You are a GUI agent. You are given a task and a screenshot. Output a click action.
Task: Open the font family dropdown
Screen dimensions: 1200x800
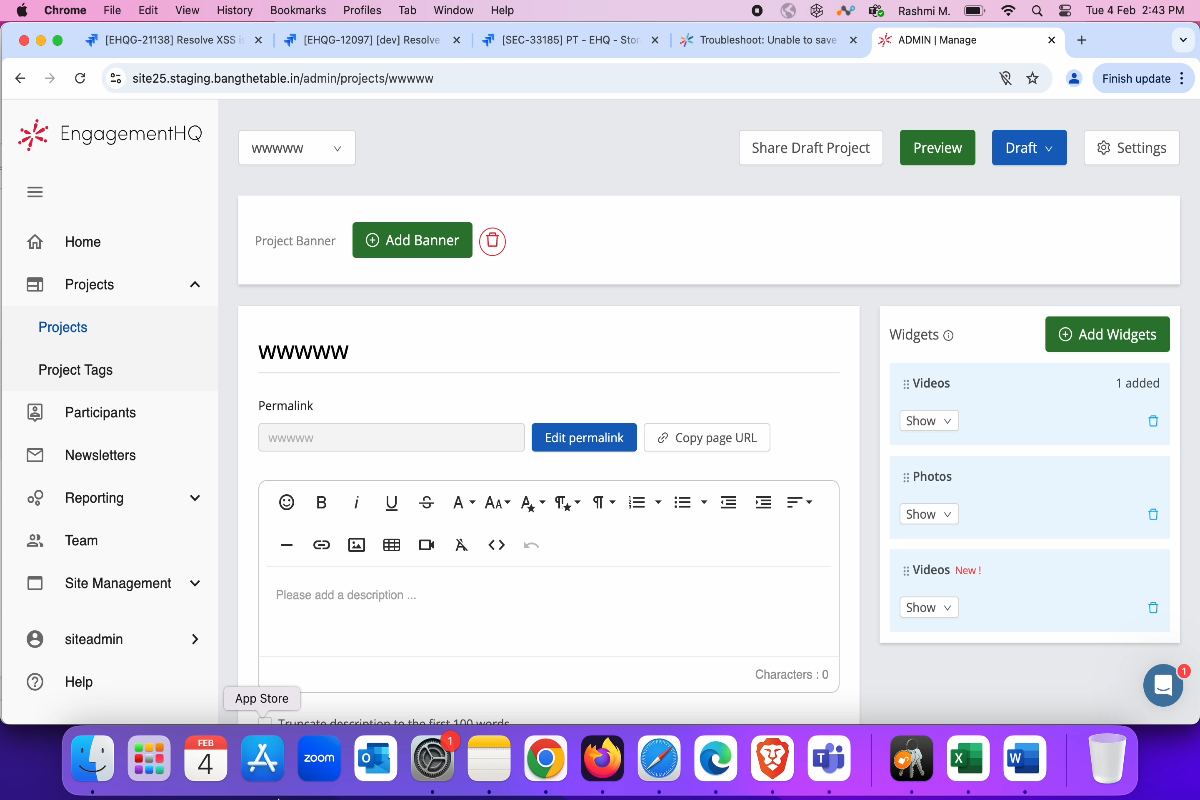pyautogui.click(x=463, y=502)
